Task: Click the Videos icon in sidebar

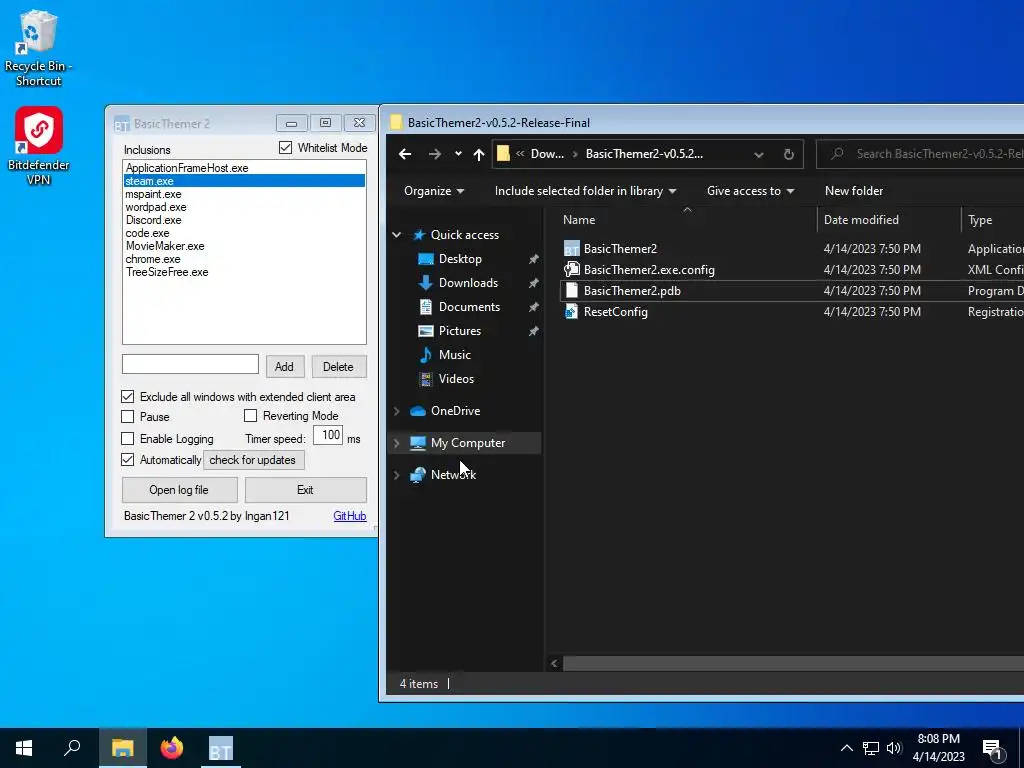Action: 425,379
